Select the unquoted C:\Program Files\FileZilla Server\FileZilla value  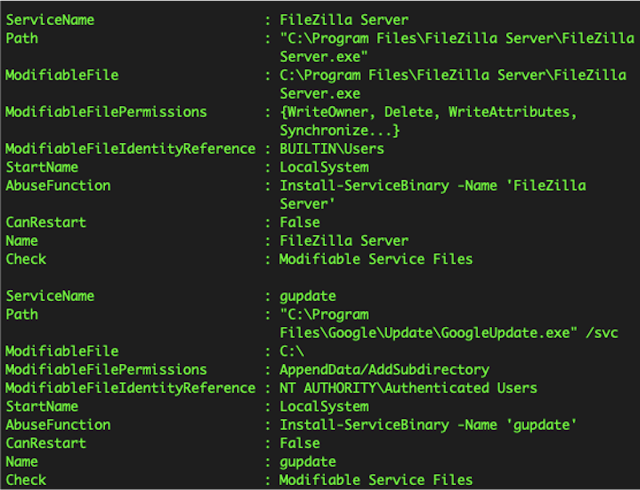[x=453, y=75]
